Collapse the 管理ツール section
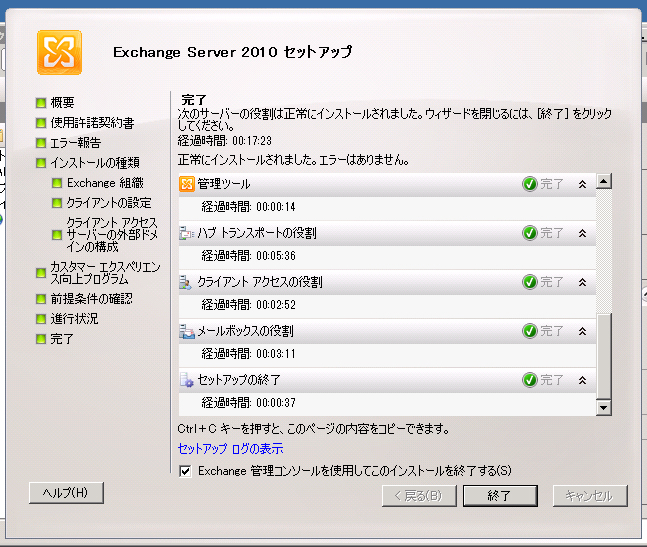 click(x=582, y=184)
